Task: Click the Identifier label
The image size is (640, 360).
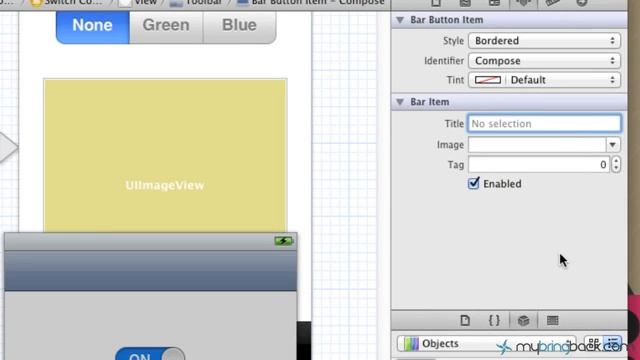Action: [x=444, y=61]
